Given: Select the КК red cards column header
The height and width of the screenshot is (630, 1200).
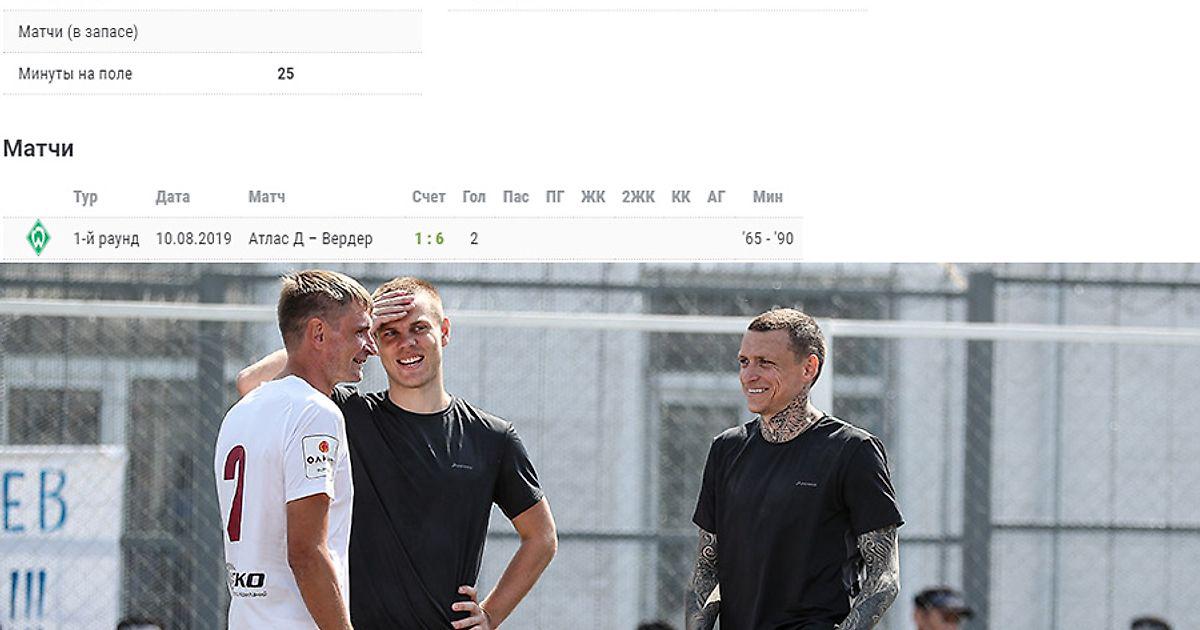Looking at the screenshot, I should pyautogui.click(x=681, y=197).
